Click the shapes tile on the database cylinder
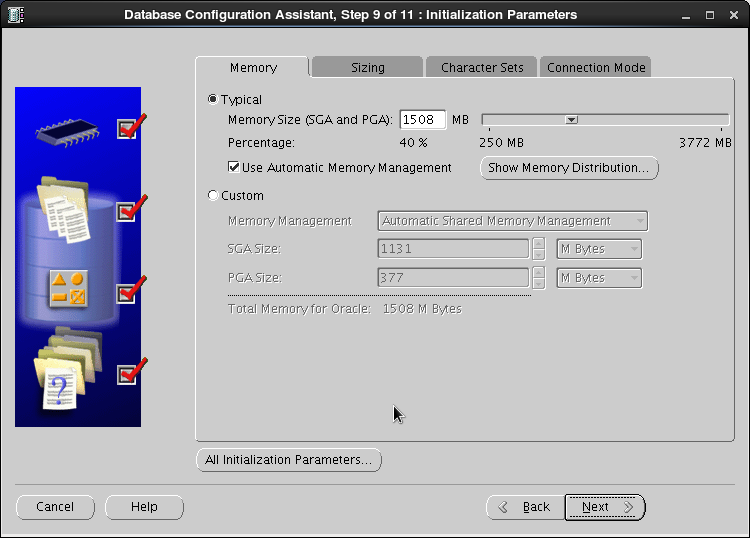 [68, 288]
